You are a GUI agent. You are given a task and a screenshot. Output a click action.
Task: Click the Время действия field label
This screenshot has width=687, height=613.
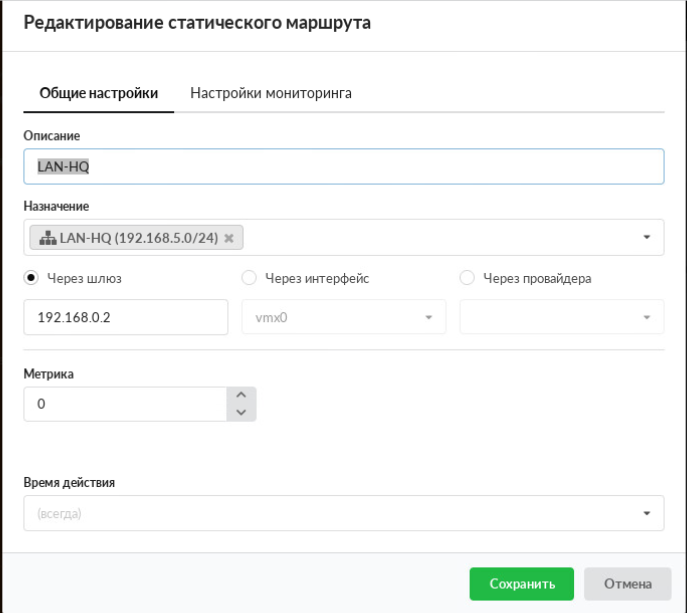(69, 482)
